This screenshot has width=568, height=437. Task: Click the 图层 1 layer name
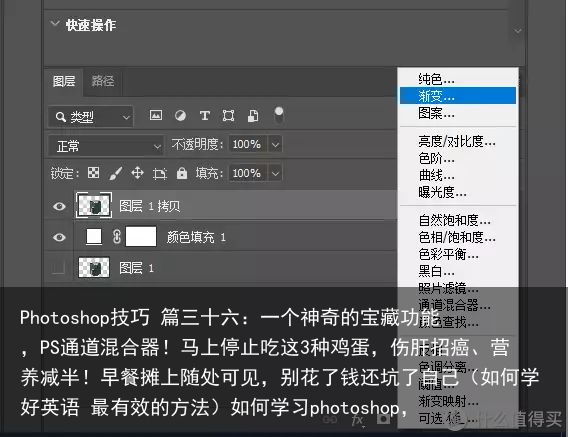[137, 268]
